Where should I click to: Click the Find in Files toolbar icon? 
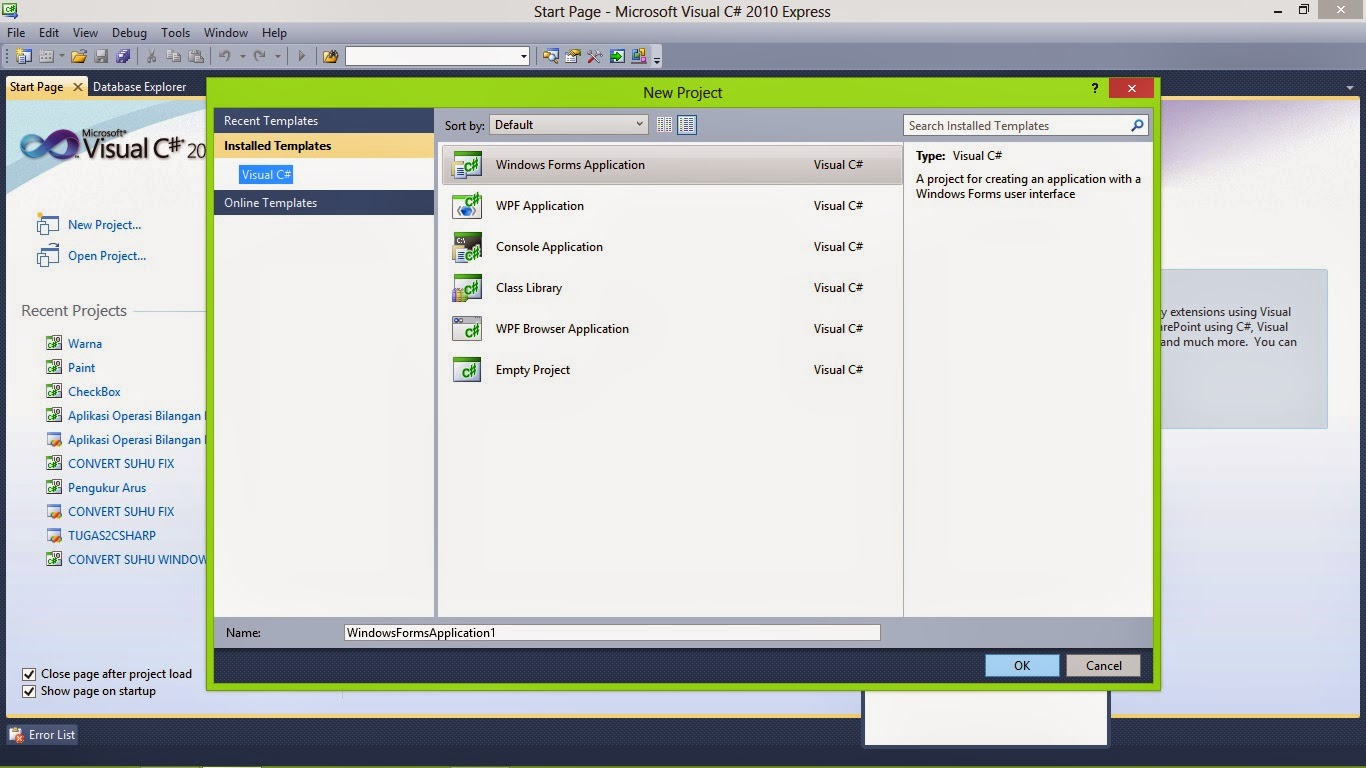click(x=331, y=56)
